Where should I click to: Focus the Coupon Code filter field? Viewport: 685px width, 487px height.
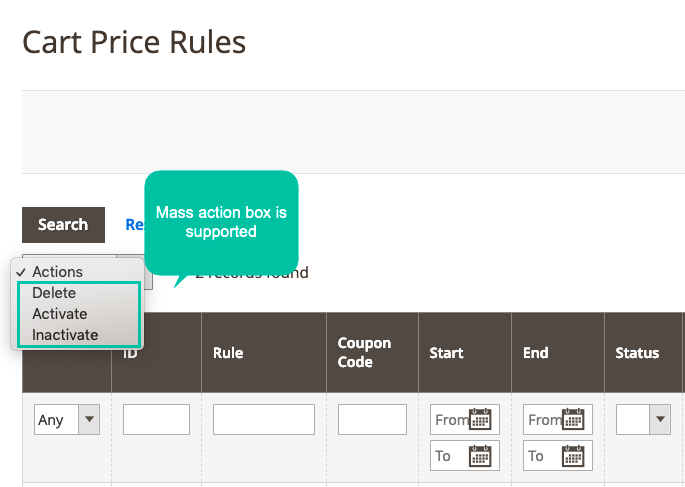(x=372, y=419)
